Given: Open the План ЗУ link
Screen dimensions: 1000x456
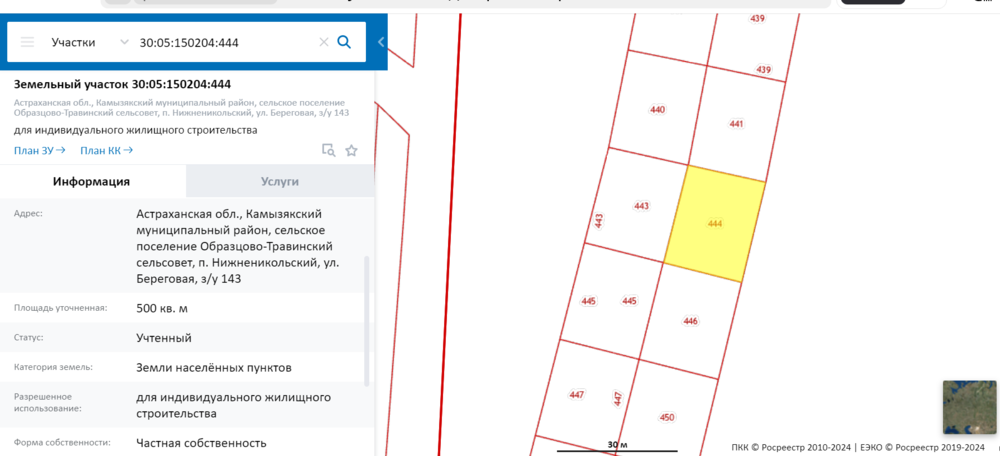Looking at the screenshot, I should (x=39, y=151).
